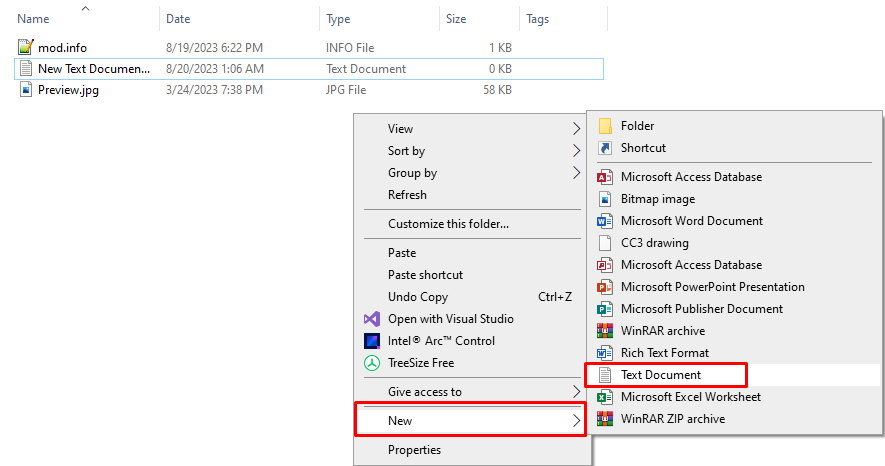
Task: Expand the Group by submenu arrow
Action: 576,173
